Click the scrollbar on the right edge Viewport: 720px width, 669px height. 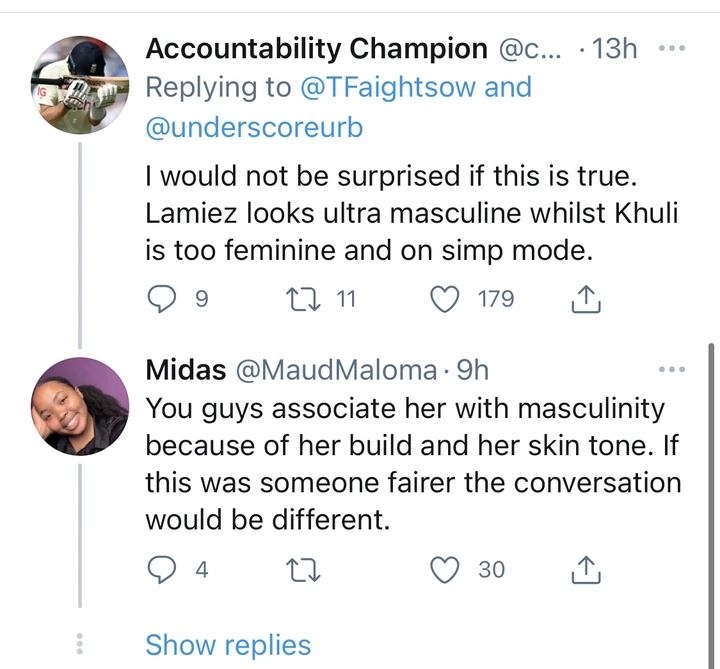(x=711, y=505)
